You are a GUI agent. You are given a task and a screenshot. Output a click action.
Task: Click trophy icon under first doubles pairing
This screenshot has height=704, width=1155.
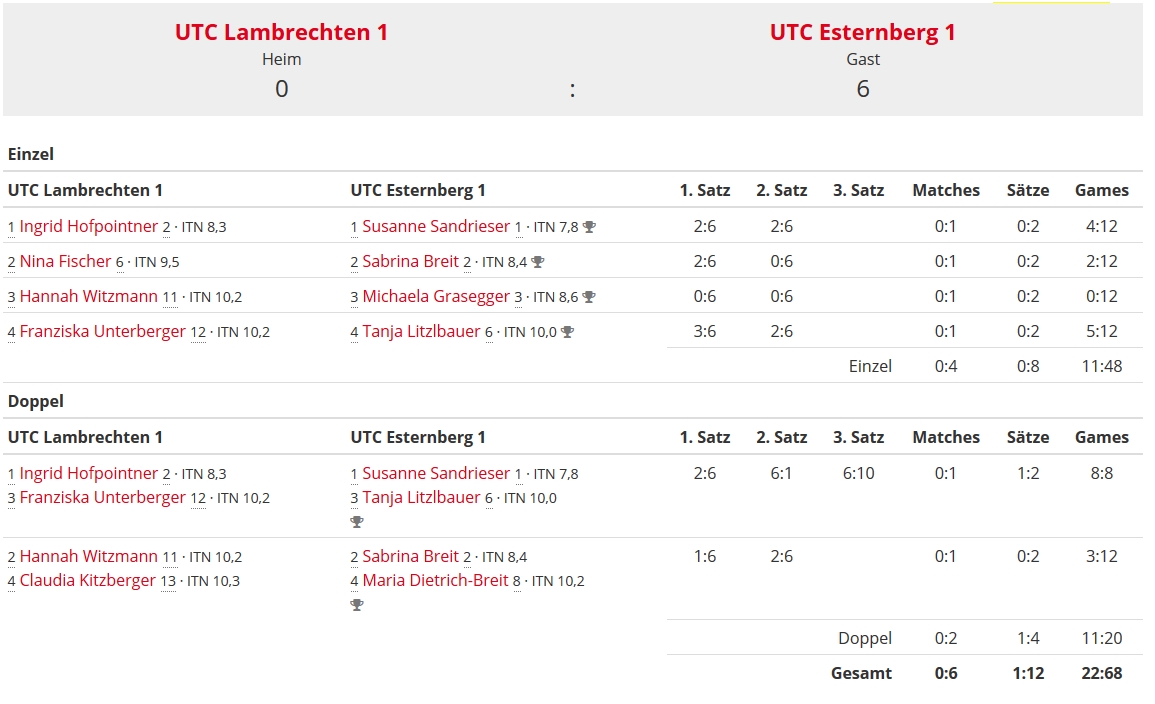click(x=357, y=522)
